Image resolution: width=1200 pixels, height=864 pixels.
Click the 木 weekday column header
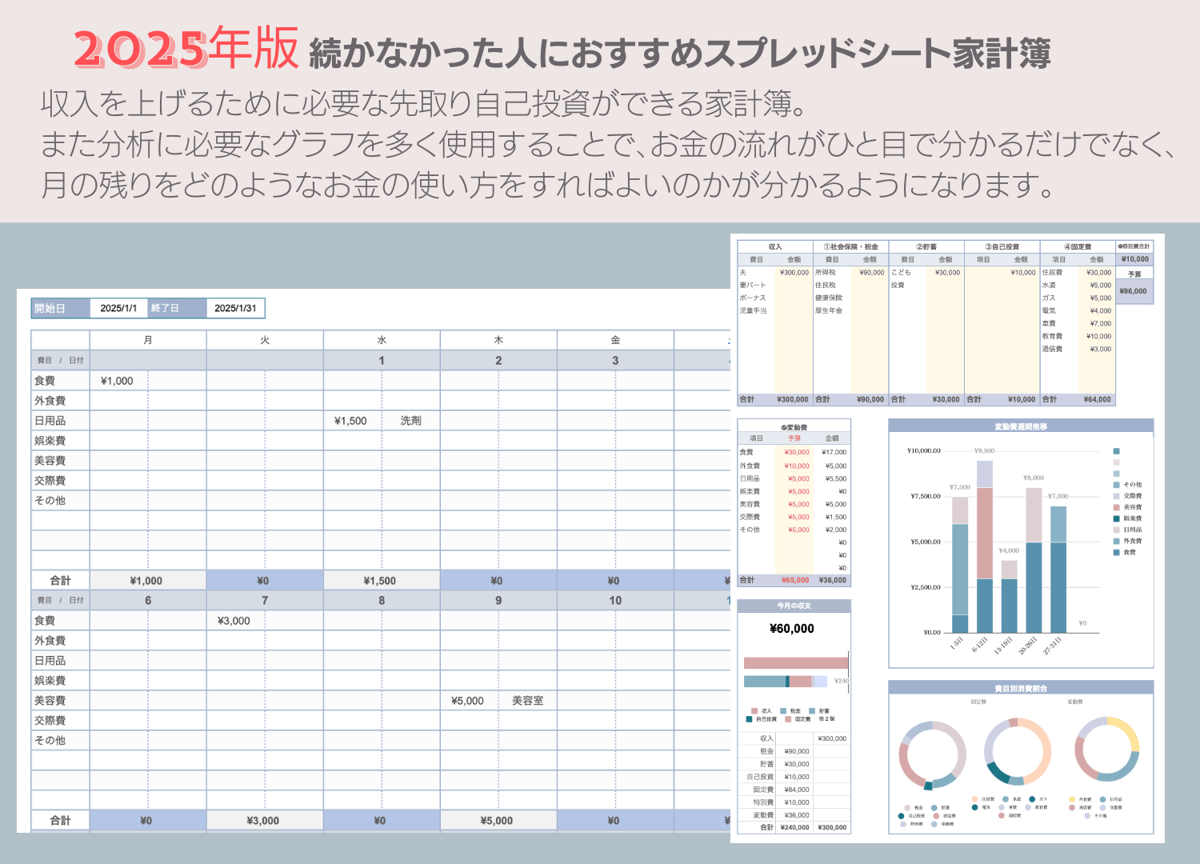(x=498, y=340)
